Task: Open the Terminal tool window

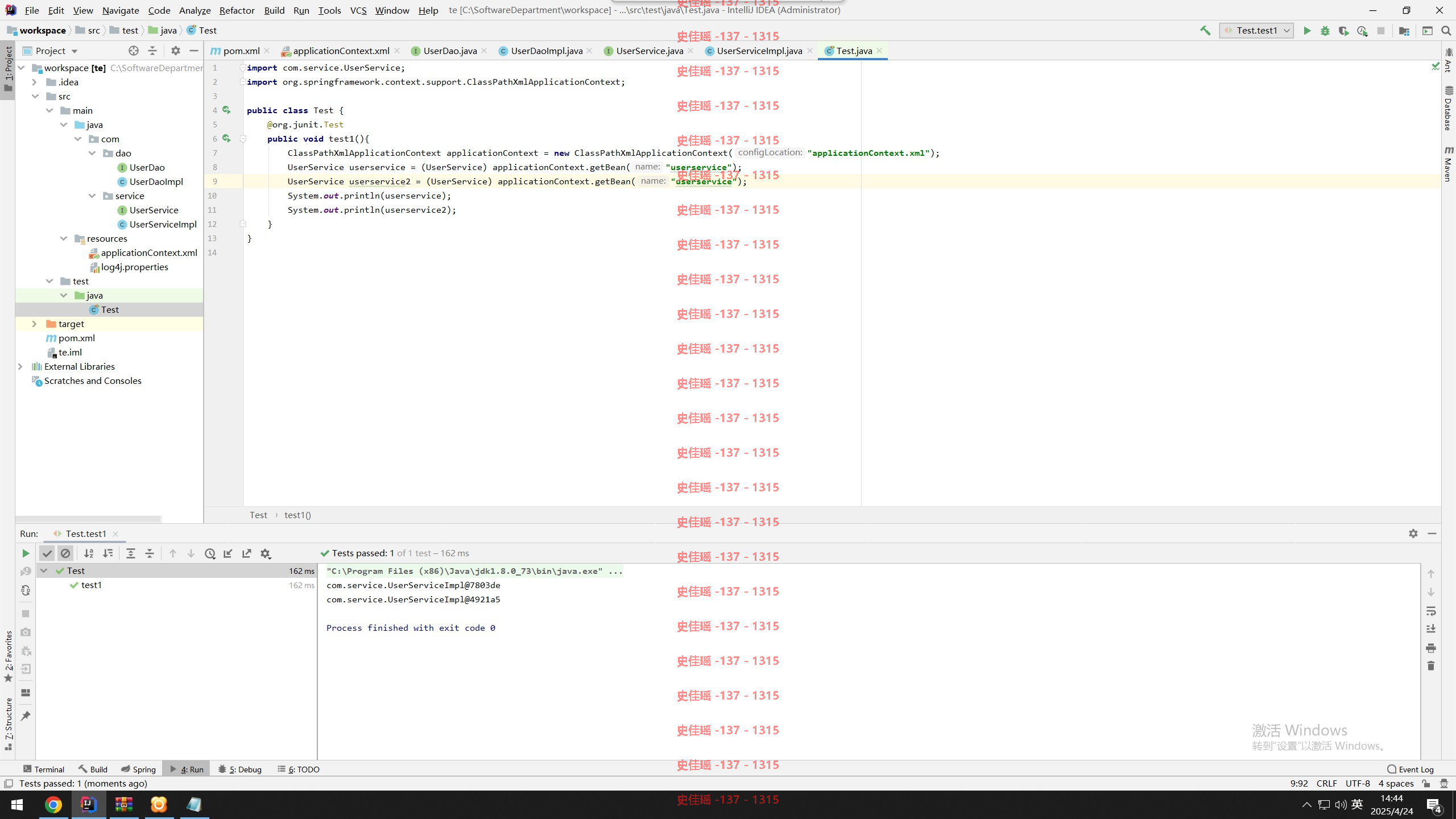Action: click(44, 769)
